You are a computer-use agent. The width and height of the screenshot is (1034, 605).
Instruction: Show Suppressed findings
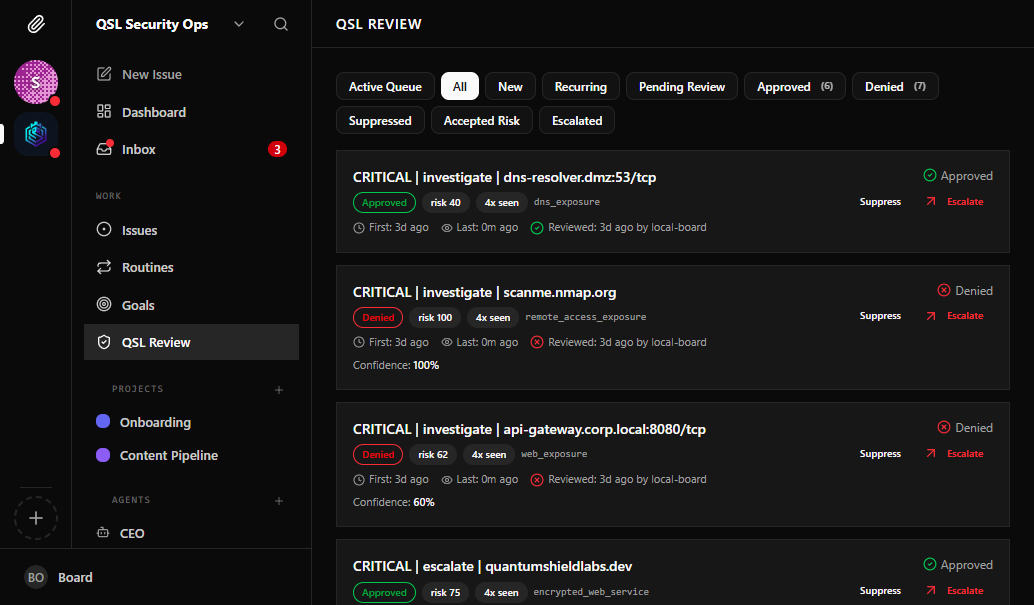click(380, 121)
